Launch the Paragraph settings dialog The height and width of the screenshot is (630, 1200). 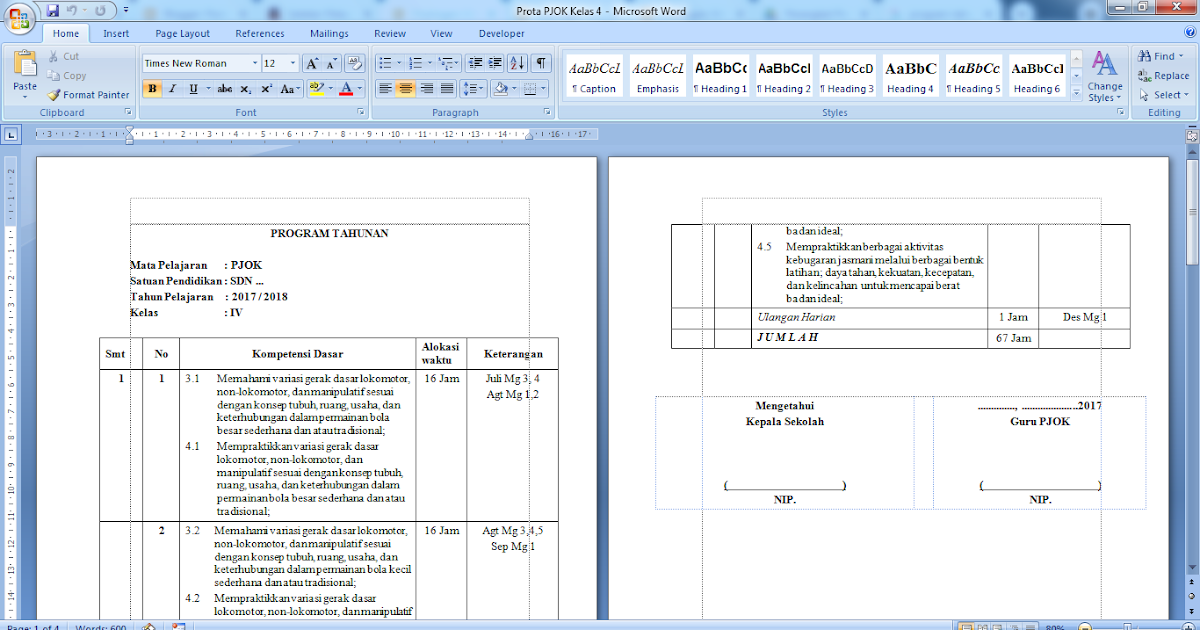click(549, 113)
